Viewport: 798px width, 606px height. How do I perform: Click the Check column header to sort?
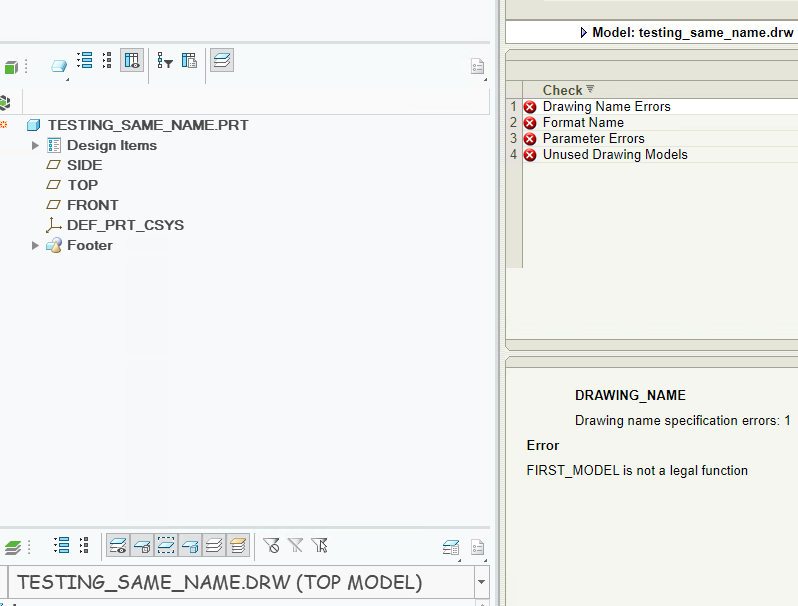coord(562,90)
